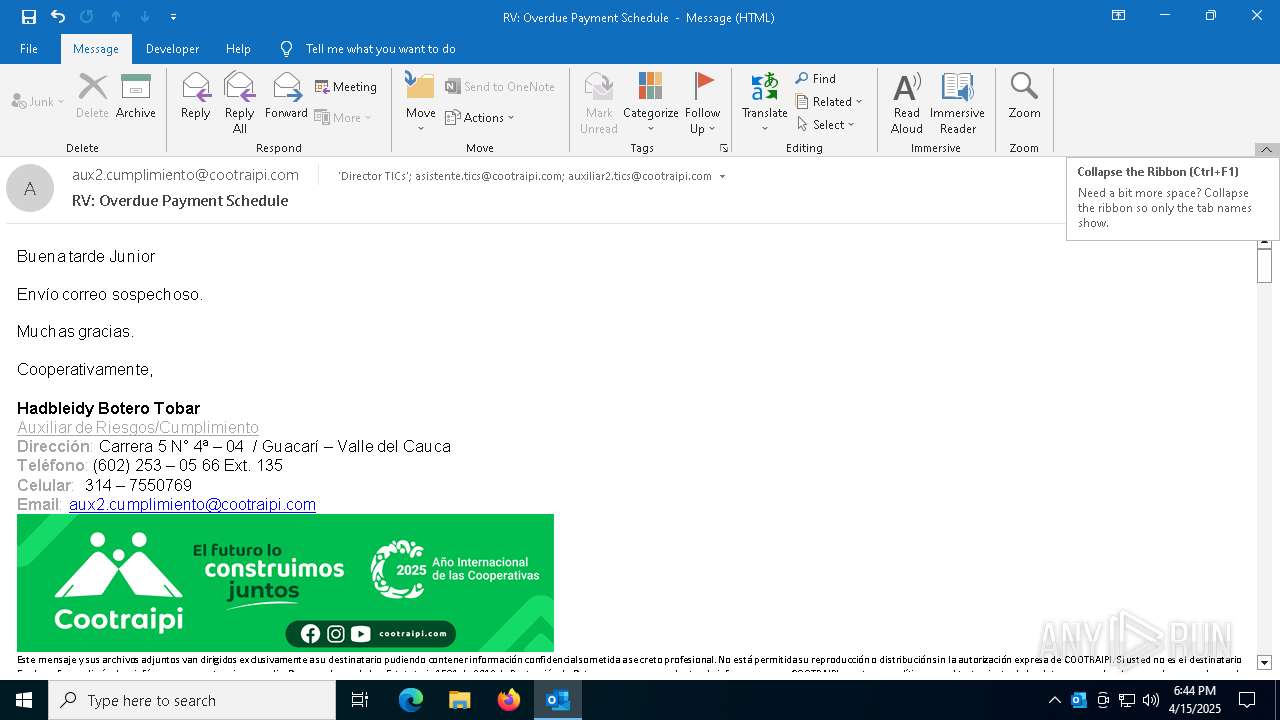Screen dimensions: 1280x720
Task: Click the Zoom magnifier
Action: coord(1024,97)
